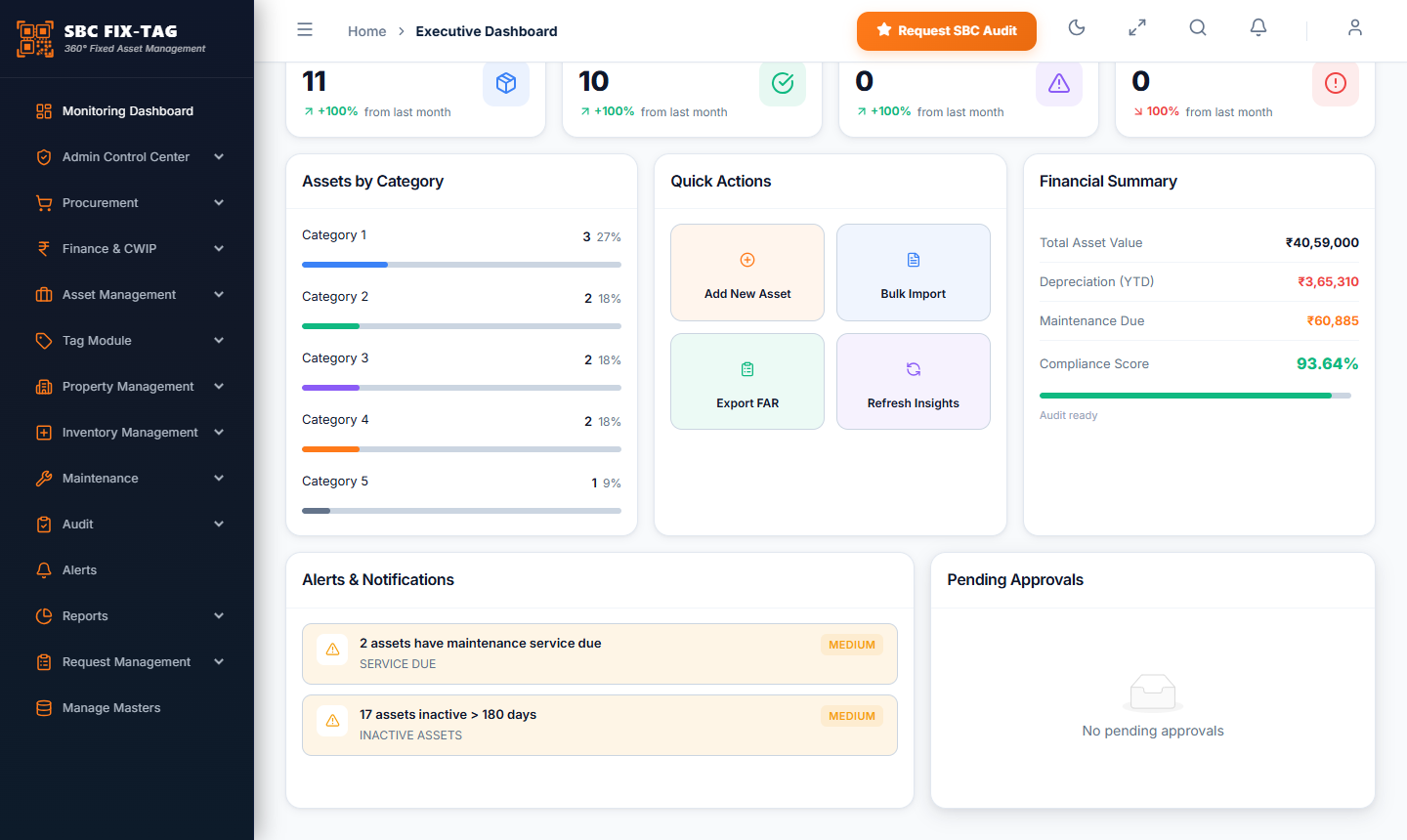The height and width of the screenshot is (840, 1407).
Task: Open the user profile icon
Action: [x=1355, y=28]
